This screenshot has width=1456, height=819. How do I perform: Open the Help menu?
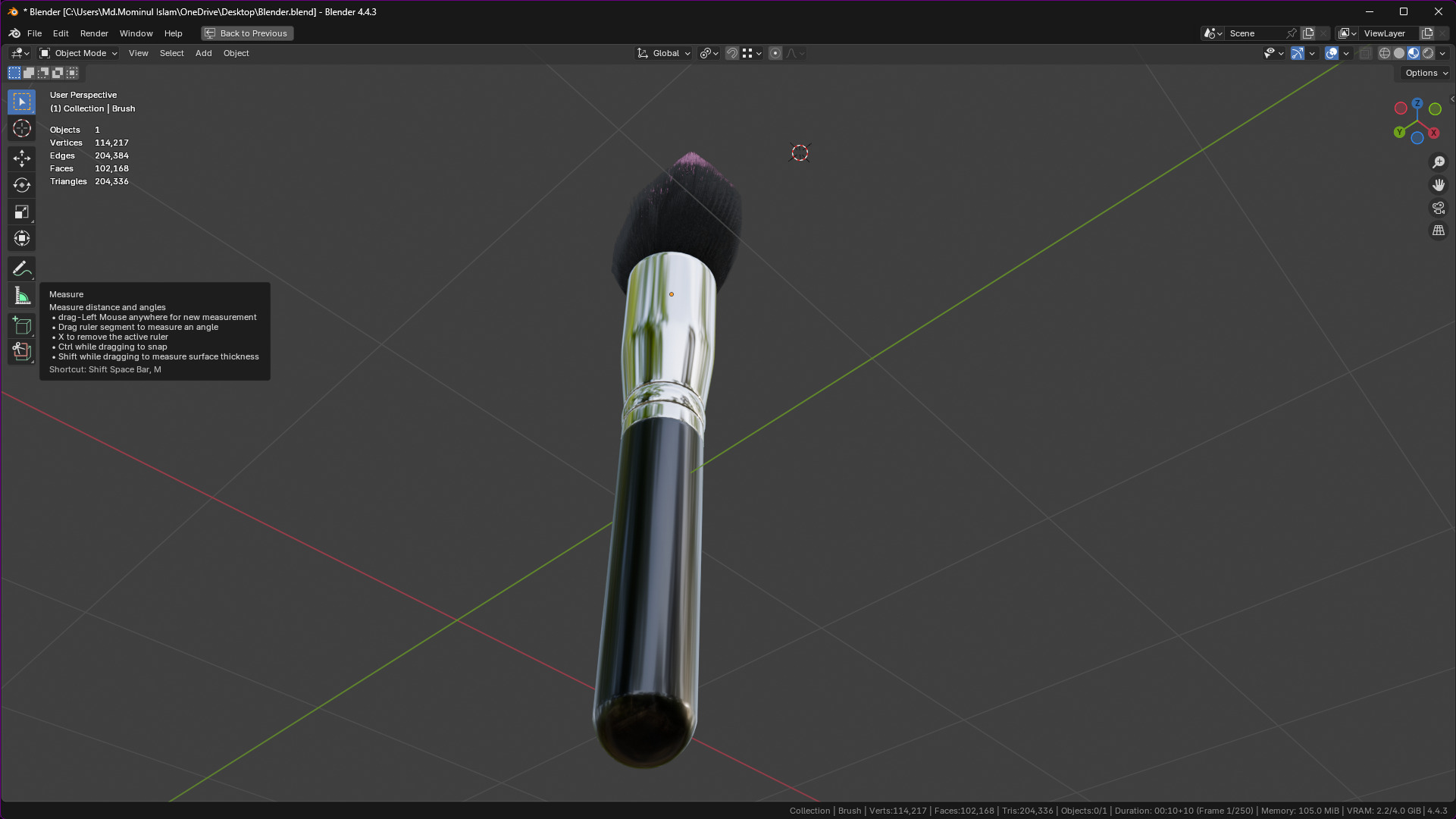(x=173, y=33)
